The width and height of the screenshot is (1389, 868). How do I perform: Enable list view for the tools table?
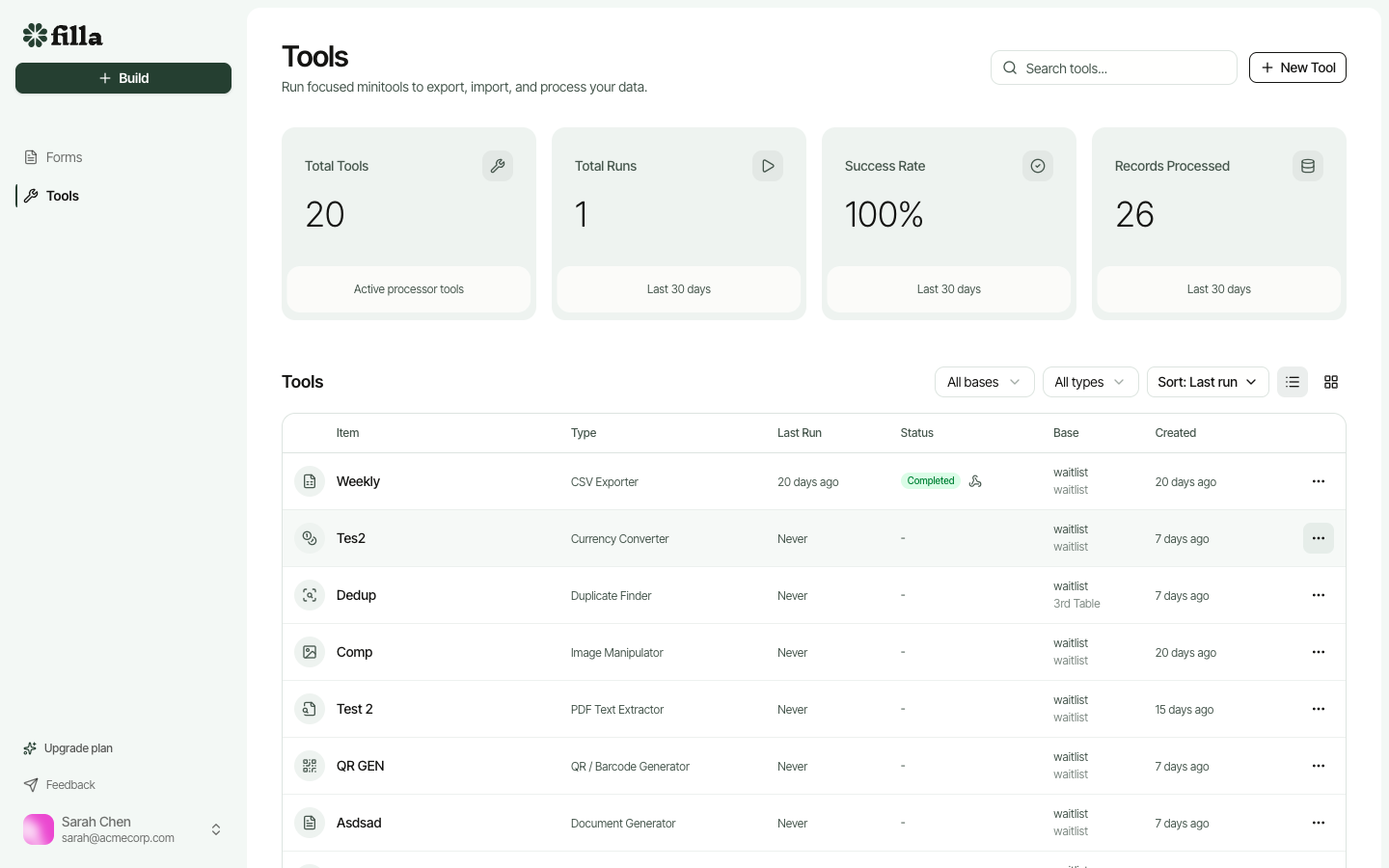click(1293, 382)
